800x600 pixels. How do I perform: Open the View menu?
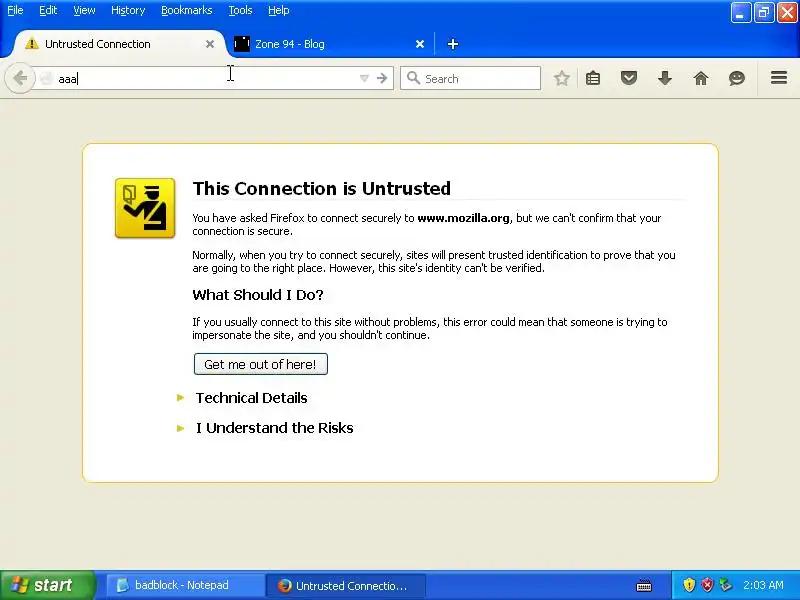[x=84, y=10]
